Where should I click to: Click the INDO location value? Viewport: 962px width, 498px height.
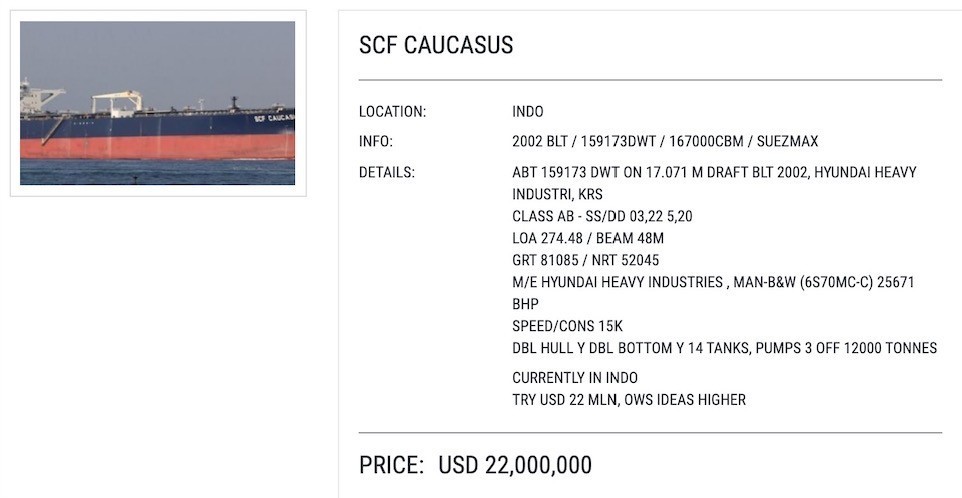528,112
